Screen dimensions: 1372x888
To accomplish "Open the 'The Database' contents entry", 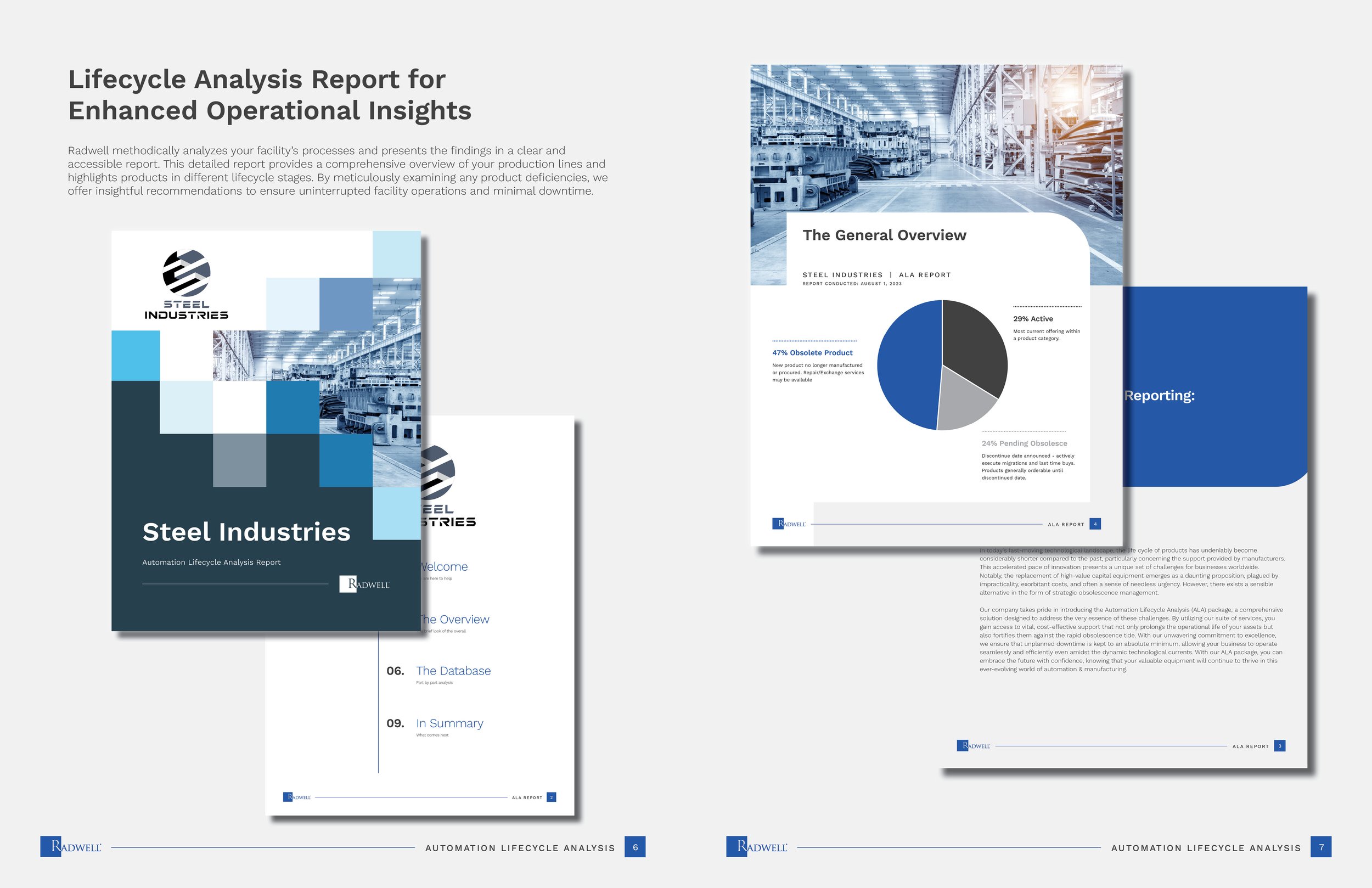I will tap(453, 671).
